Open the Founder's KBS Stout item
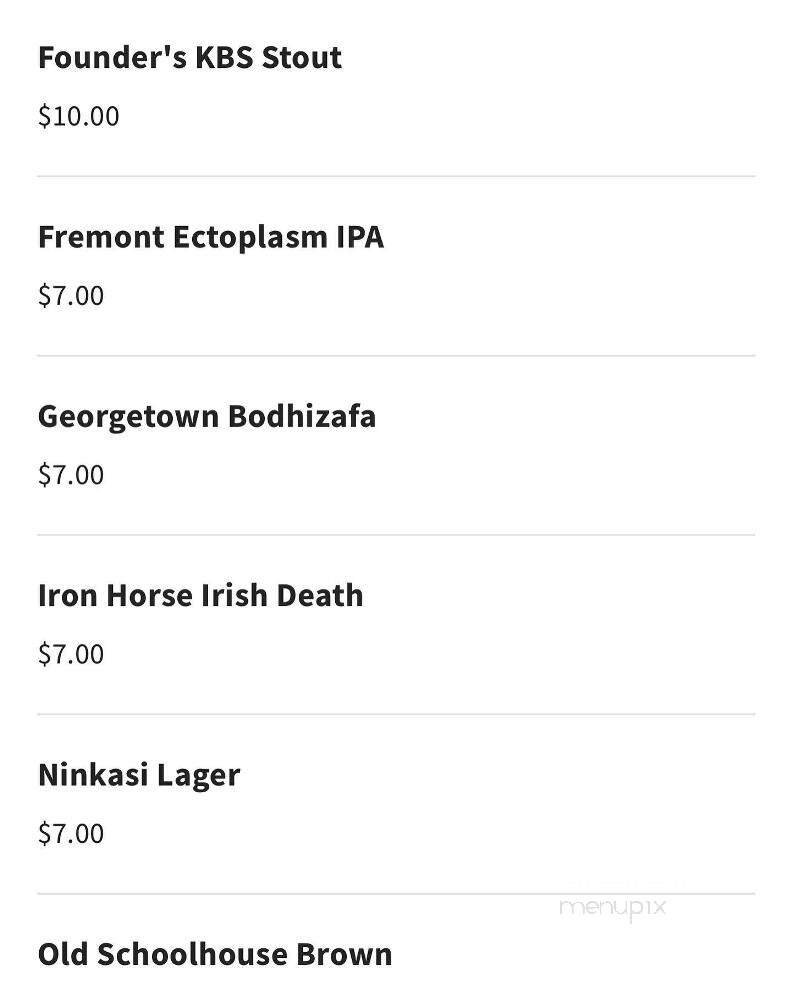 point(190,57)
